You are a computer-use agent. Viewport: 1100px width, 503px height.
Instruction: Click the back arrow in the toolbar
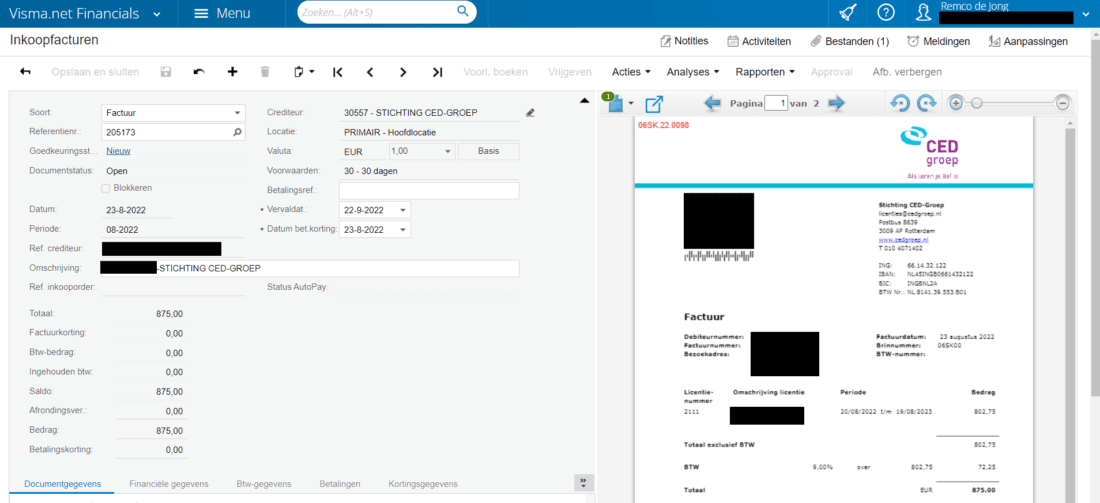click(25, 72)
